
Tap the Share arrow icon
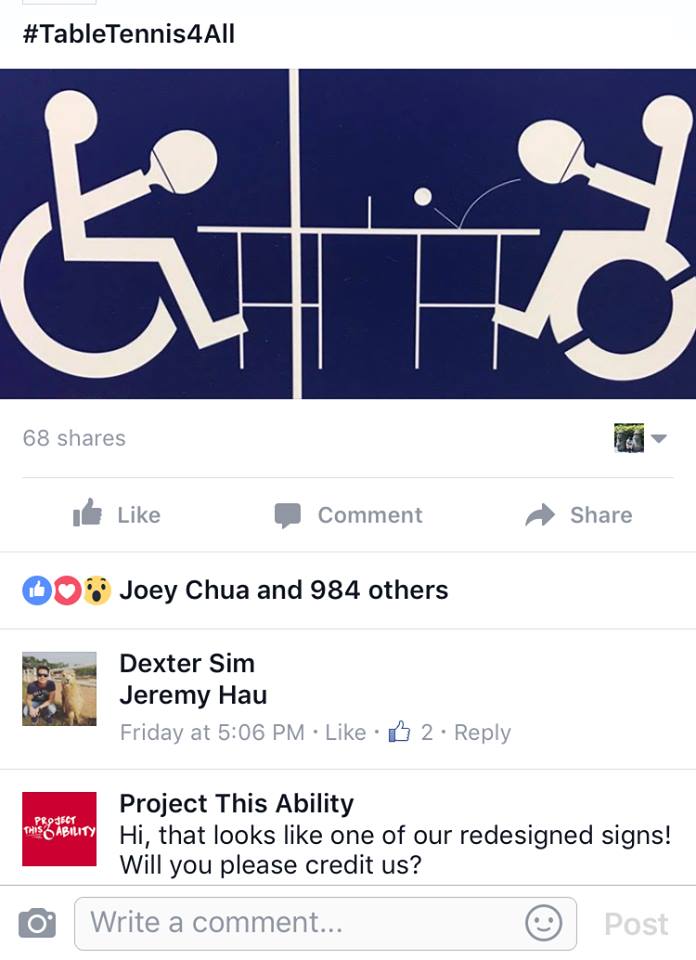click(540, 515)
